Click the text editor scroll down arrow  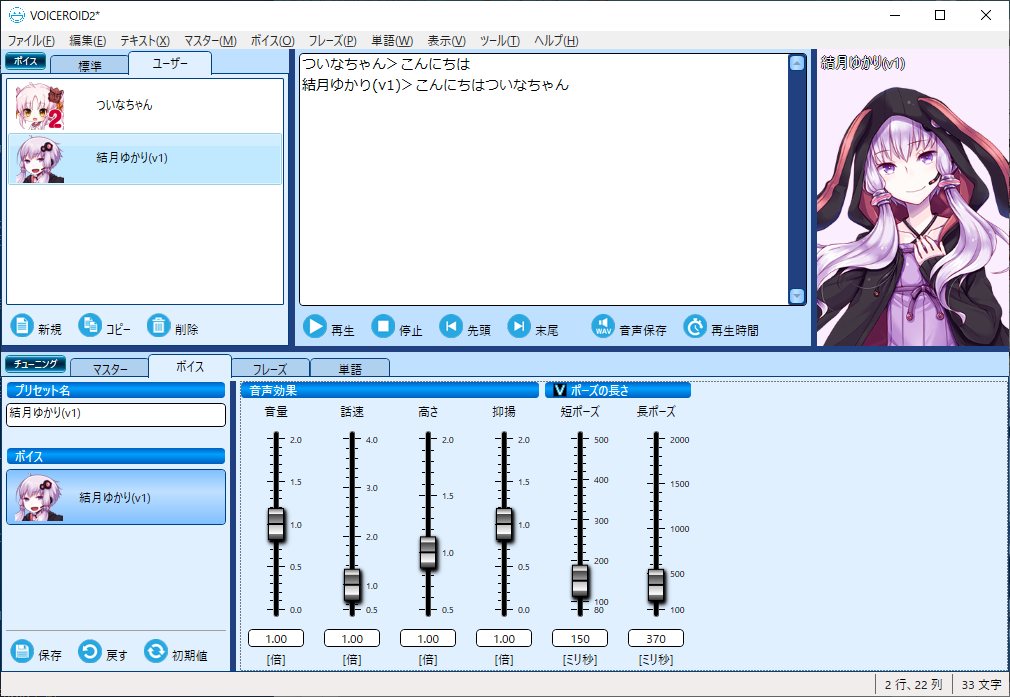coord(797,296)
